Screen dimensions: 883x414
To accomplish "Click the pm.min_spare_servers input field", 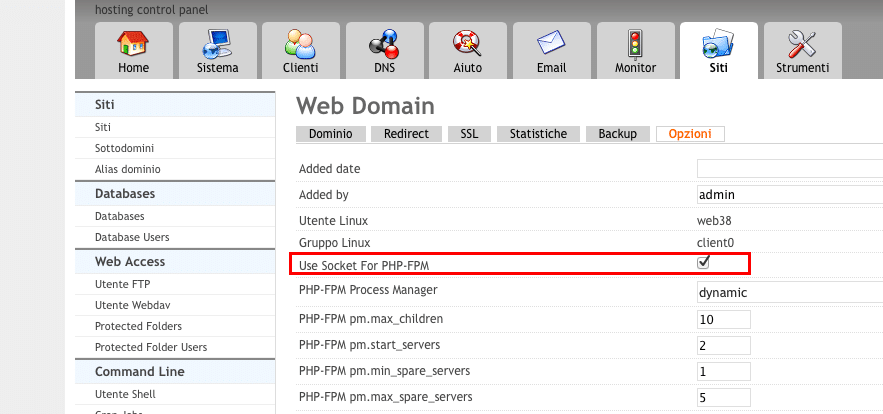I will coord(724,372).
